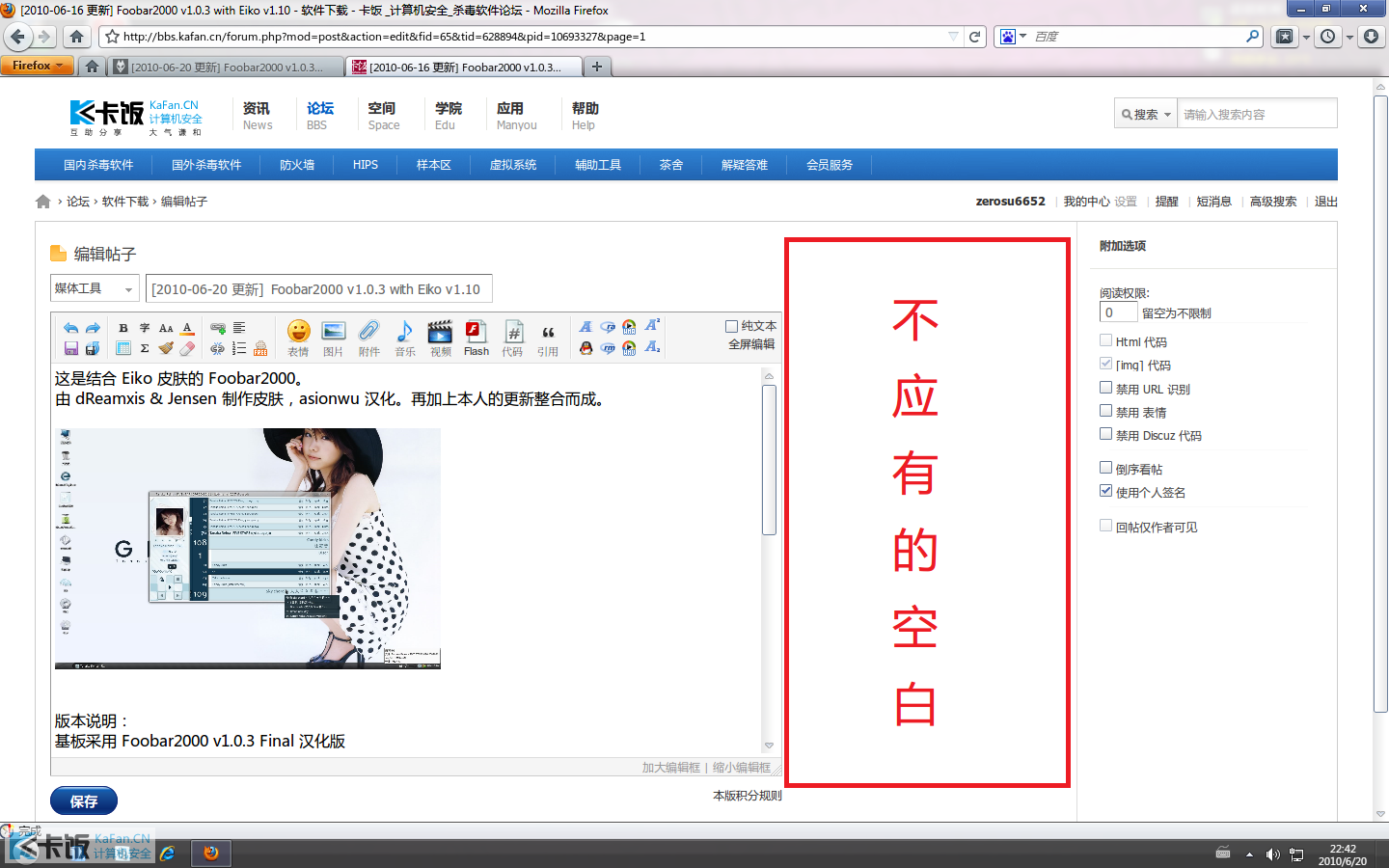Show hidden system tray icons arrow

(x=1249, y=854)
